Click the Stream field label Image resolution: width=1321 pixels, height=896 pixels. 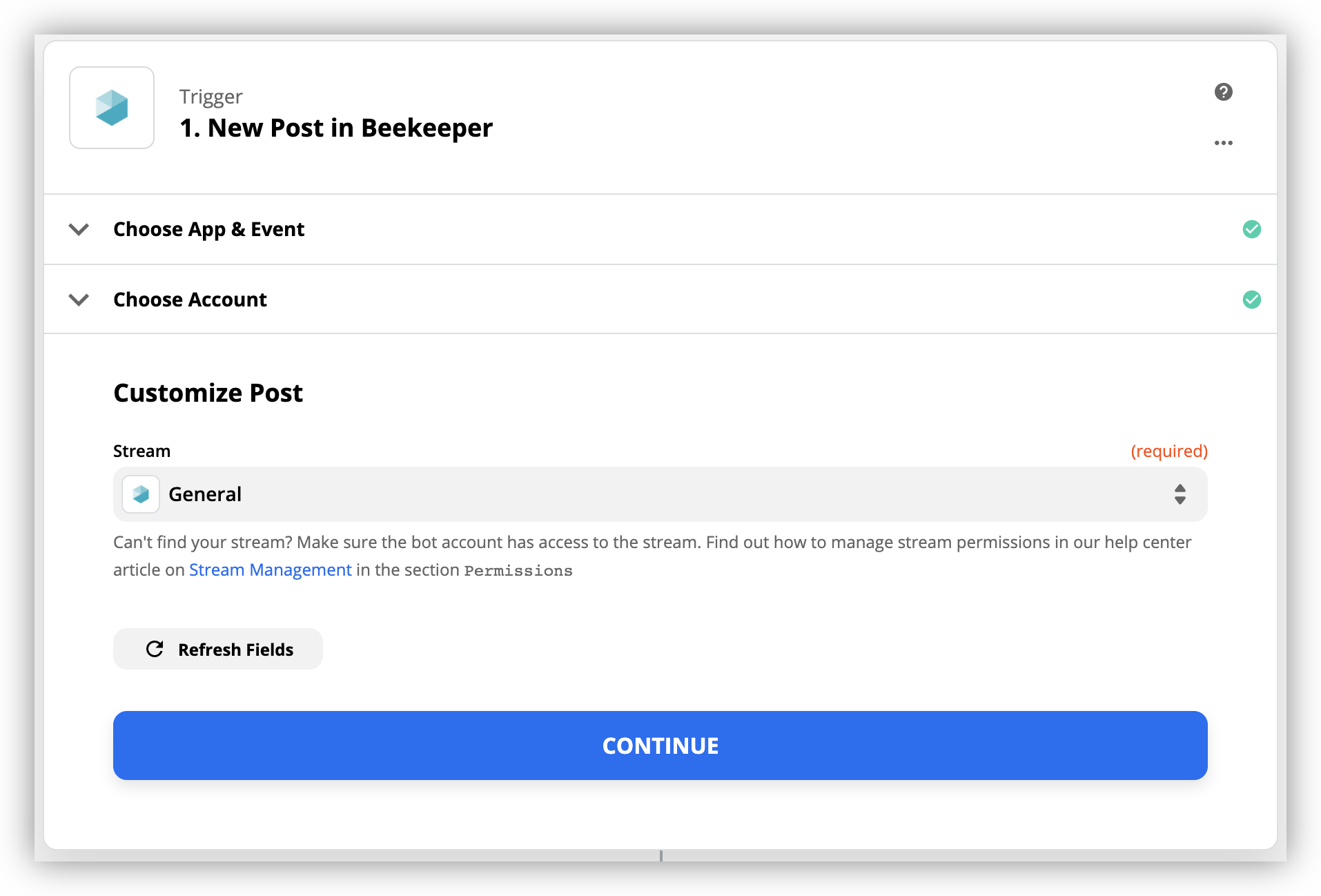tap(141, 451)
